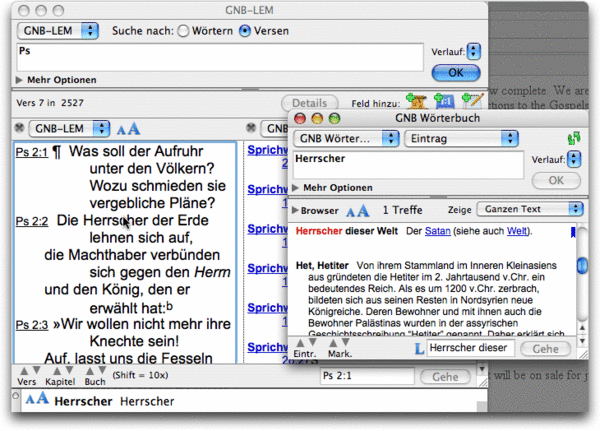This screenshot has height=431, width=600.
Task: Go to previous chapter with Kapitel up arrow
Action: click(x=57, y=371)
